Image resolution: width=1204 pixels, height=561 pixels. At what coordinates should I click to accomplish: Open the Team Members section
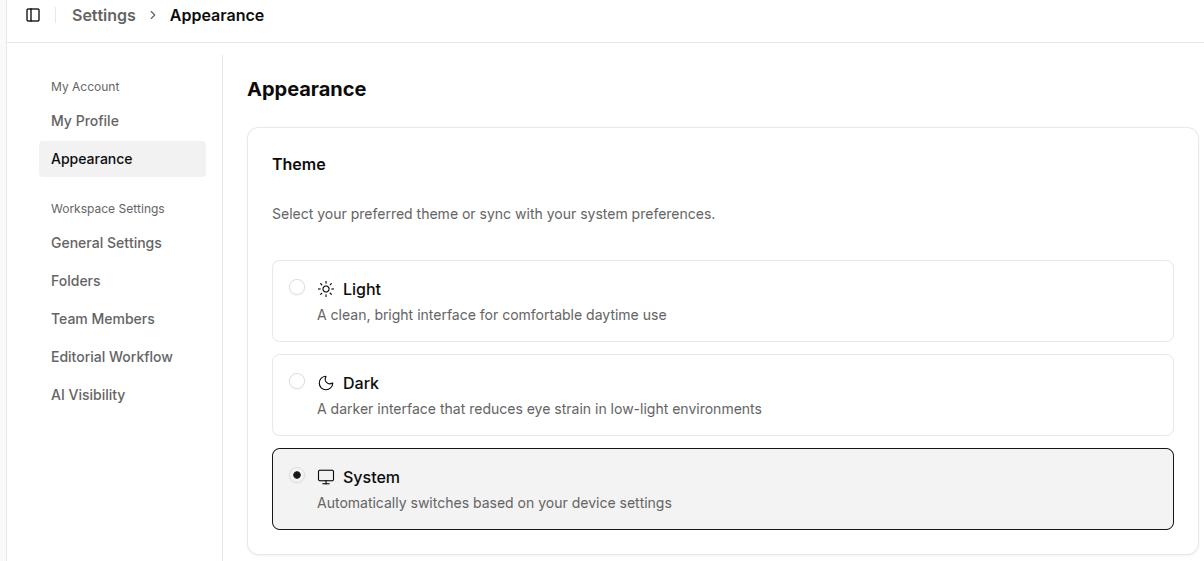103,319
